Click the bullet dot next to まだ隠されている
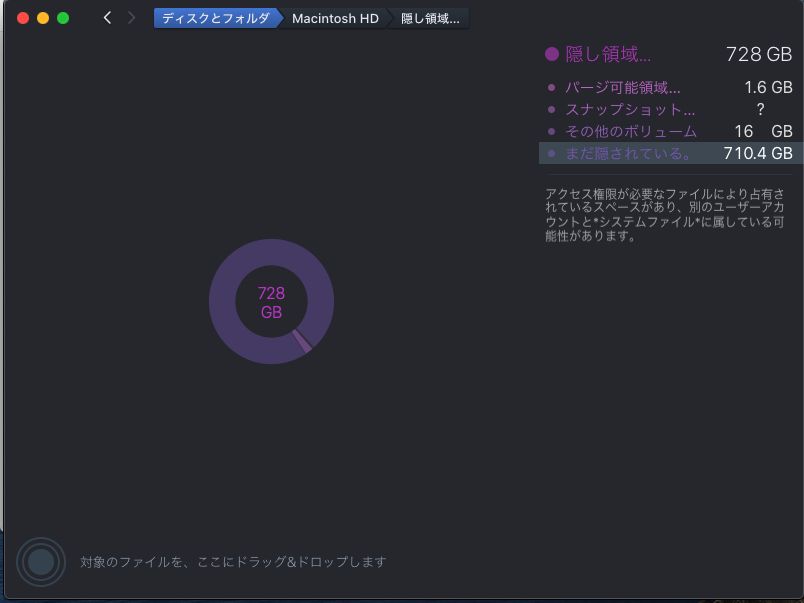Viewport: 804px width, 603px height. pos(551,154)
